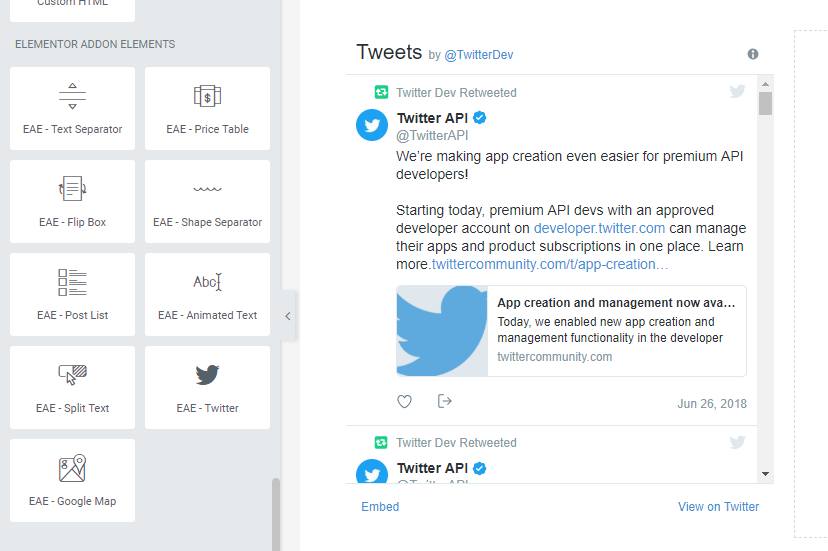Choose the EAE - Animated Text widget
The width and height of the screenshot is (828, 551).
(x=207, y=294)
